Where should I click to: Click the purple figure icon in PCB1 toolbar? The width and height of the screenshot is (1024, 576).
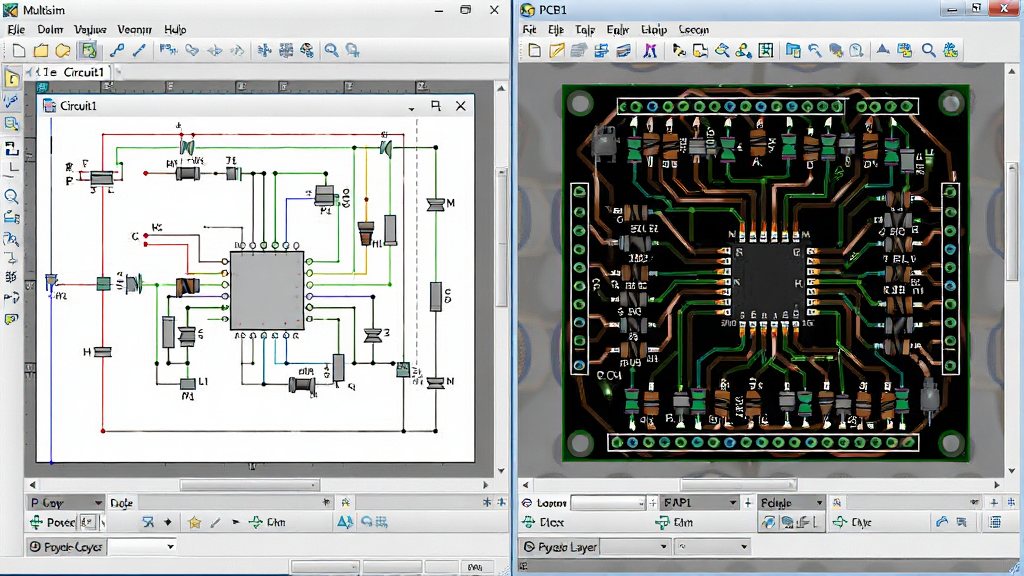click(x=650, y=50)
